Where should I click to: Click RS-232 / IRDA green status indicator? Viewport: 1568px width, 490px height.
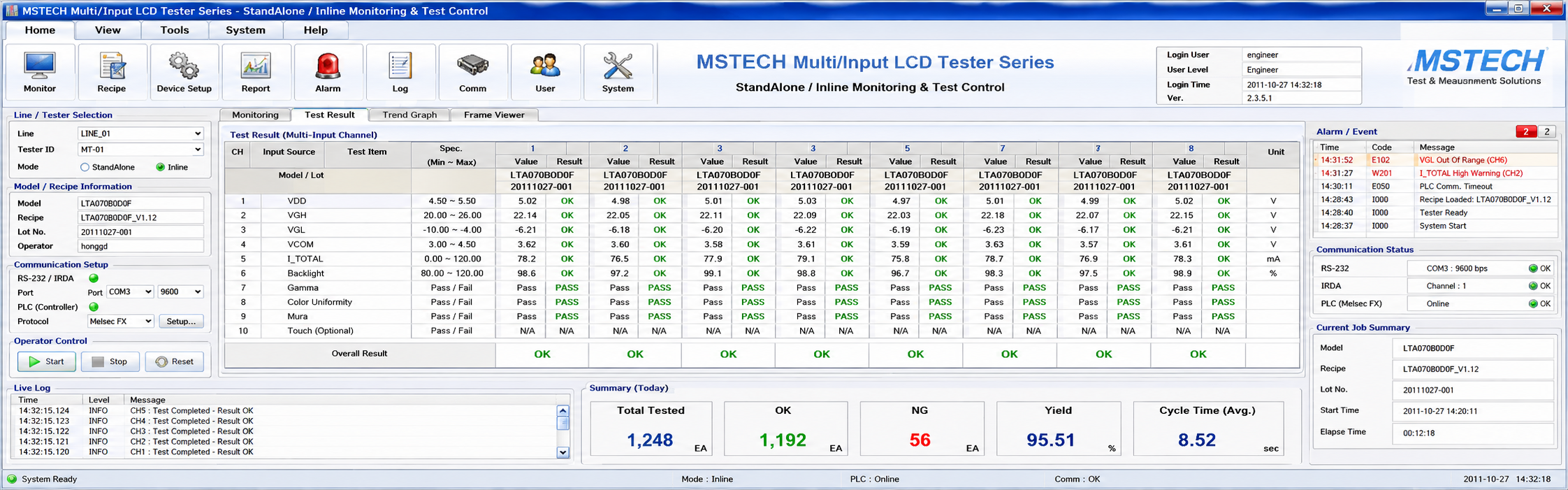tap(94, 278)
